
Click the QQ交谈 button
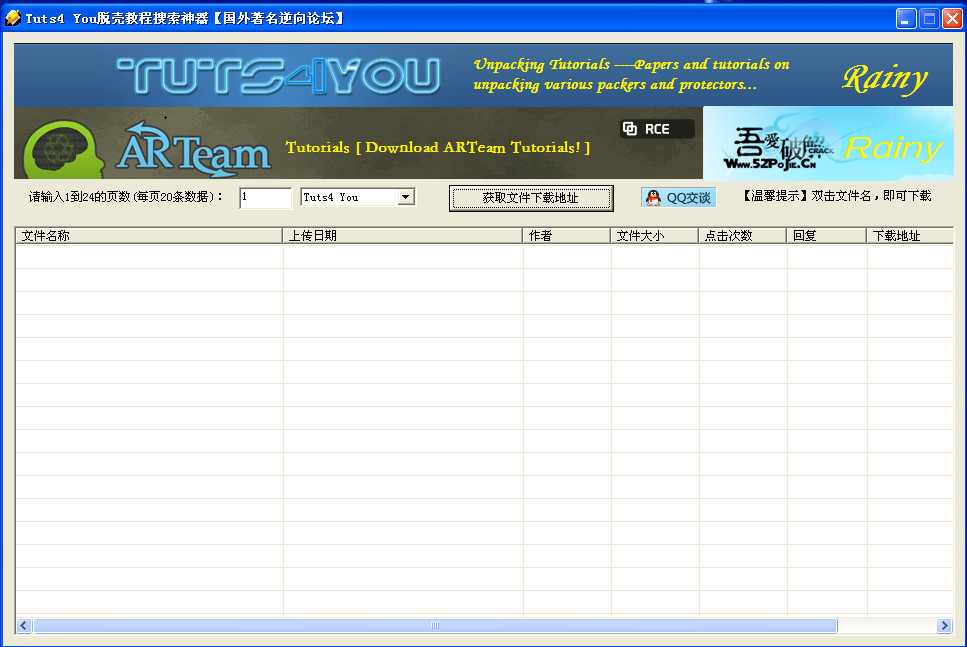click(678, 197)
